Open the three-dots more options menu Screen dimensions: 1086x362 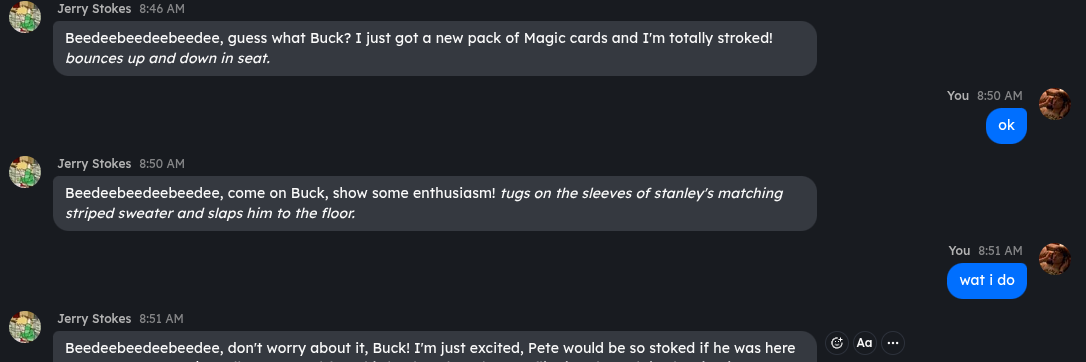coord(893,343)
